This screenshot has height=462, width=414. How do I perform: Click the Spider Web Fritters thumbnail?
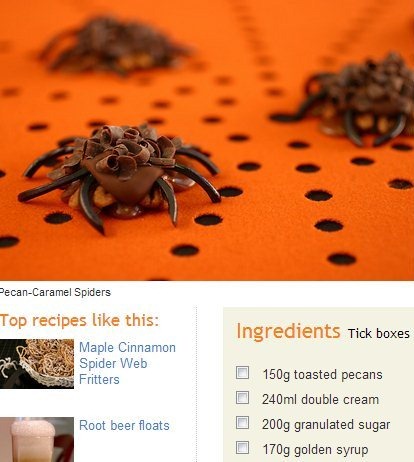point(37,364)
